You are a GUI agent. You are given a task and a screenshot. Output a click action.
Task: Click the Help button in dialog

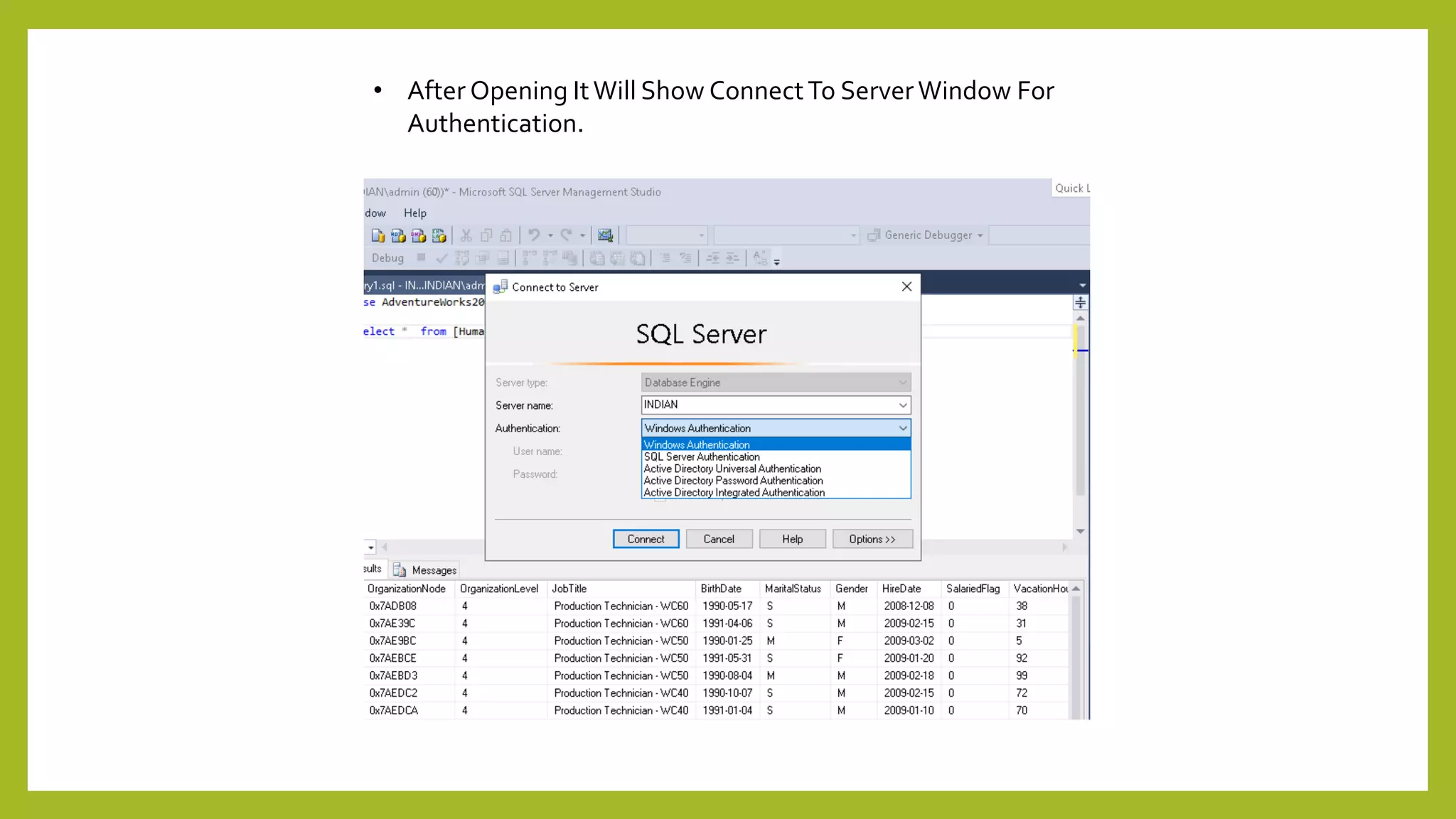point(792,539)
